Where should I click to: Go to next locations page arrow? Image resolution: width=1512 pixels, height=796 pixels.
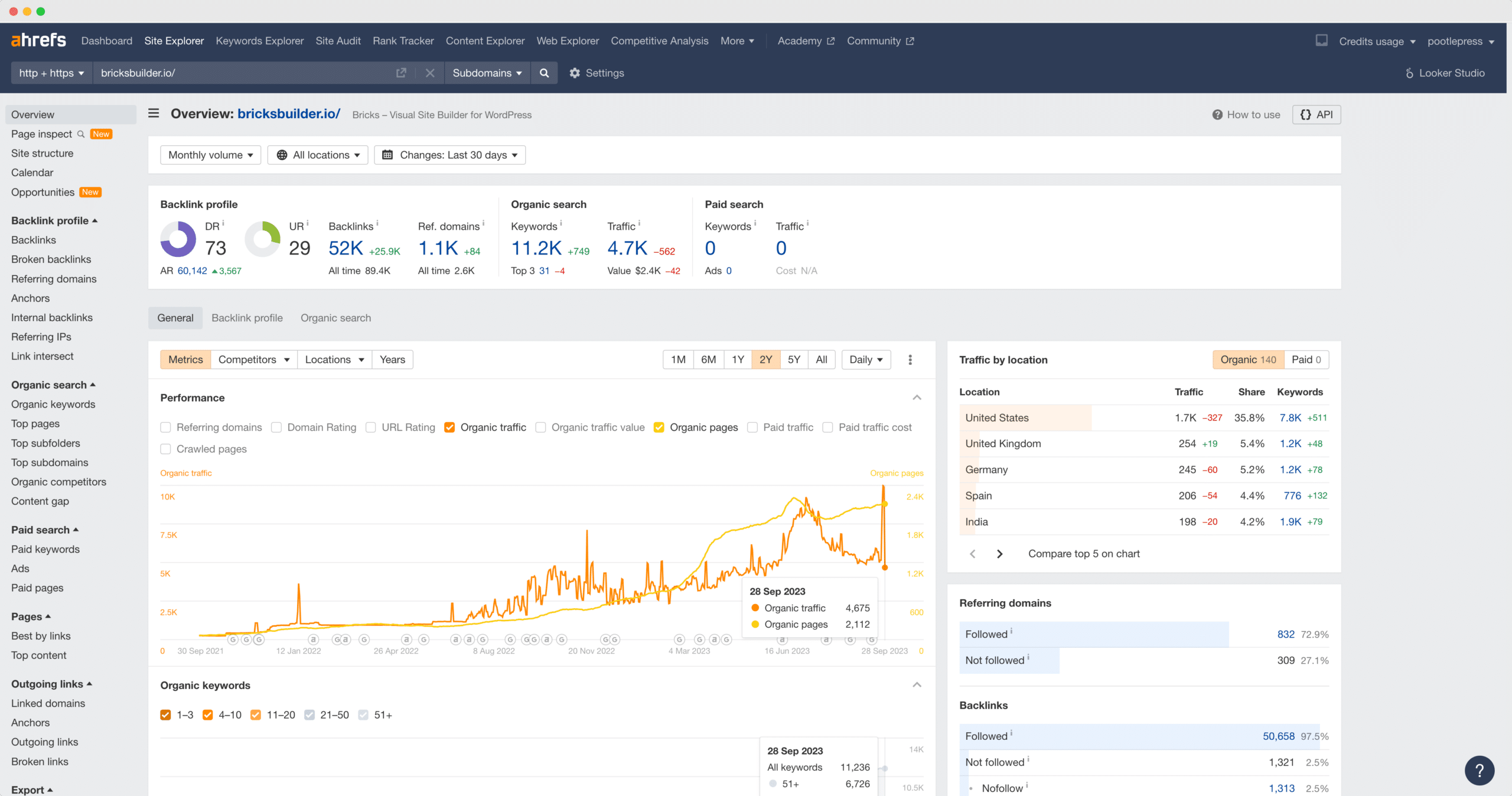pyautogui.click(x=999, y=553)
